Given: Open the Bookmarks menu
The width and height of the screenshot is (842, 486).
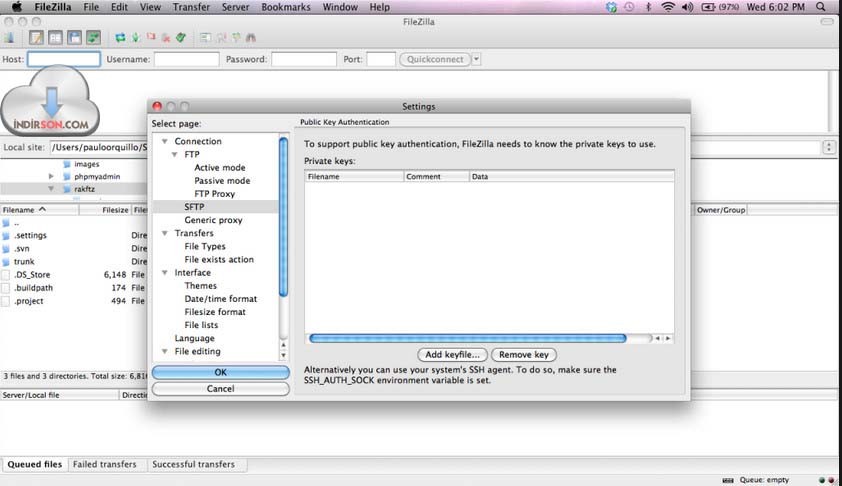Looking at the screenshot, I should [x=286, y=7].
